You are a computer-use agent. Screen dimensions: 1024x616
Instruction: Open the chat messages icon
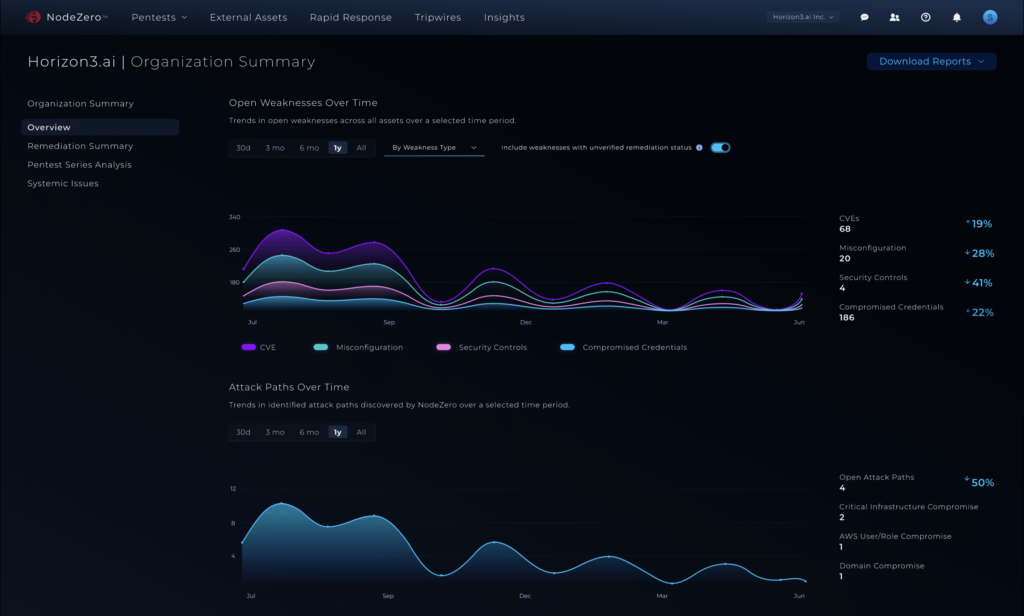[864, 18]
